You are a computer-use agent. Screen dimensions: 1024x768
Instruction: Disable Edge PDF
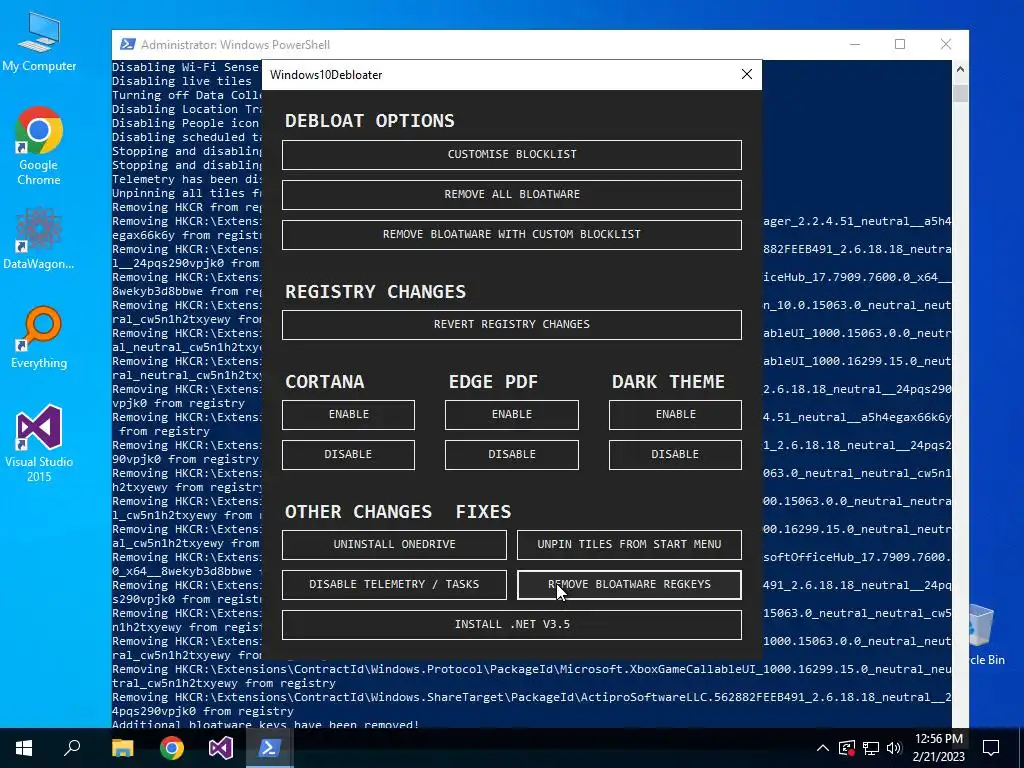click(512, 455)
